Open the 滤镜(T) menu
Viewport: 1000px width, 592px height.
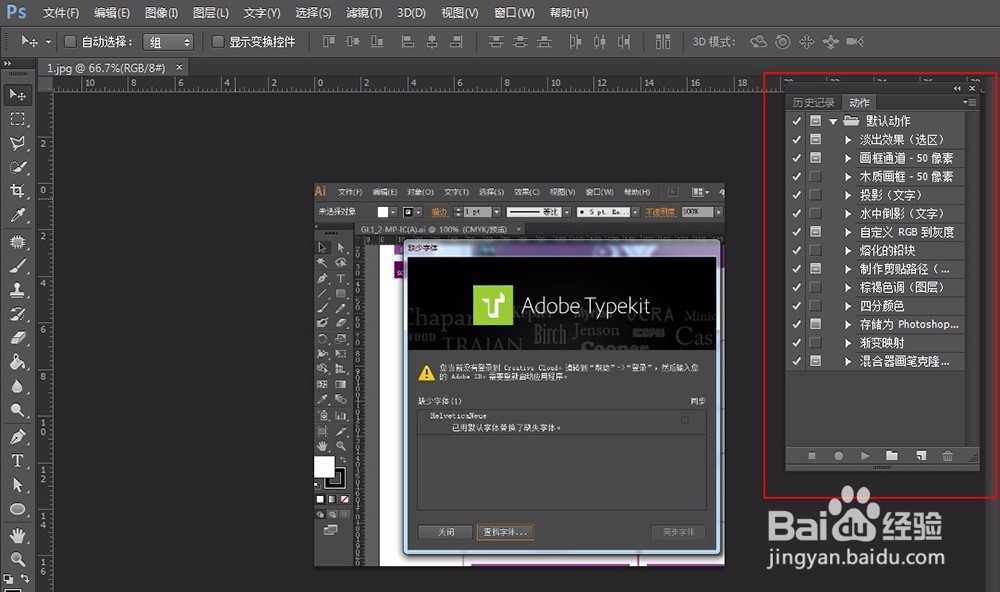(x=364, y=13)
